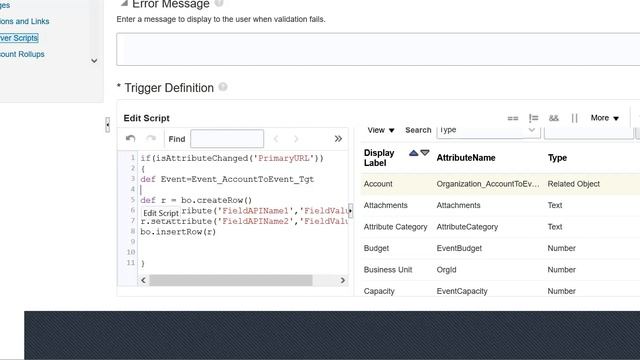Click splitter arrow beside script editor

click(350, 211)
